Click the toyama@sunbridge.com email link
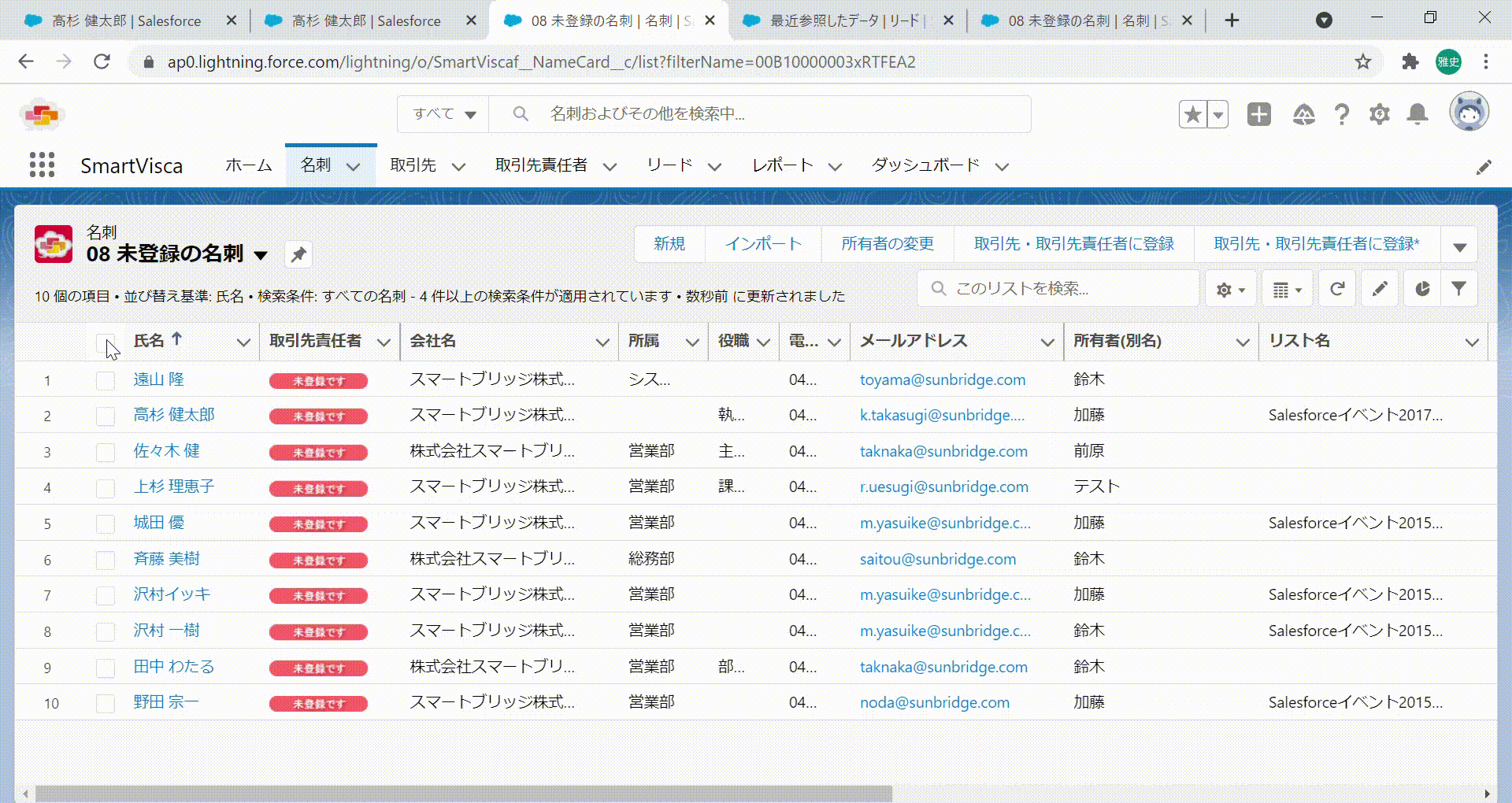Viewport: 1512px width, 803px height. [x=943, y=379]
